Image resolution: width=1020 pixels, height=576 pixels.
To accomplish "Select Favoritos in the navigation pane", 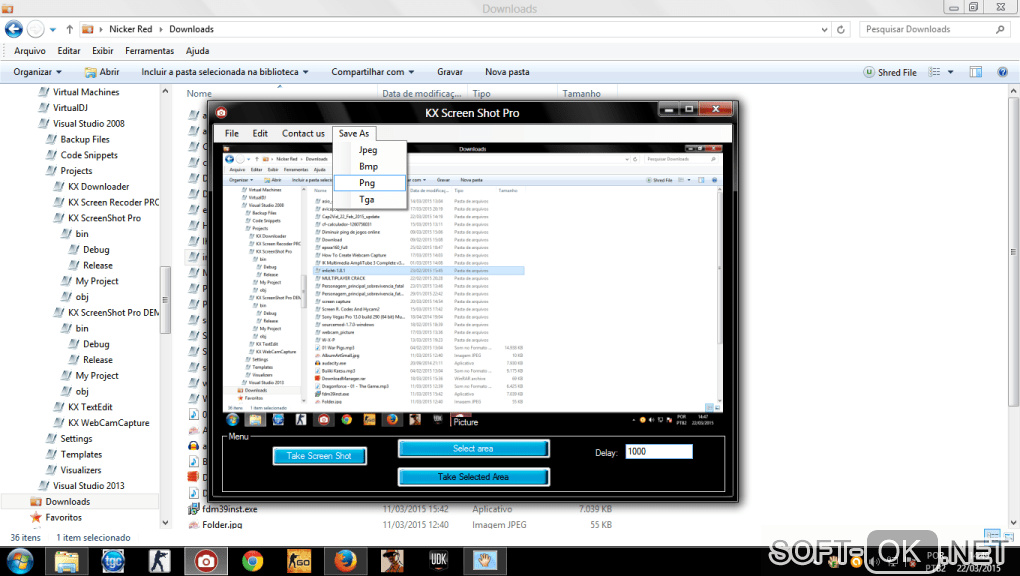I will point(56,517).
